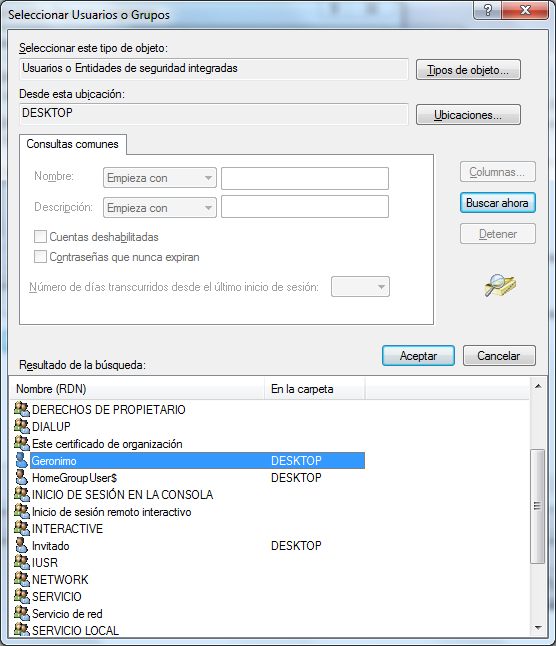The image size is (556, 646).
Task: Click the question mark help icon
Action: (488, 10)
